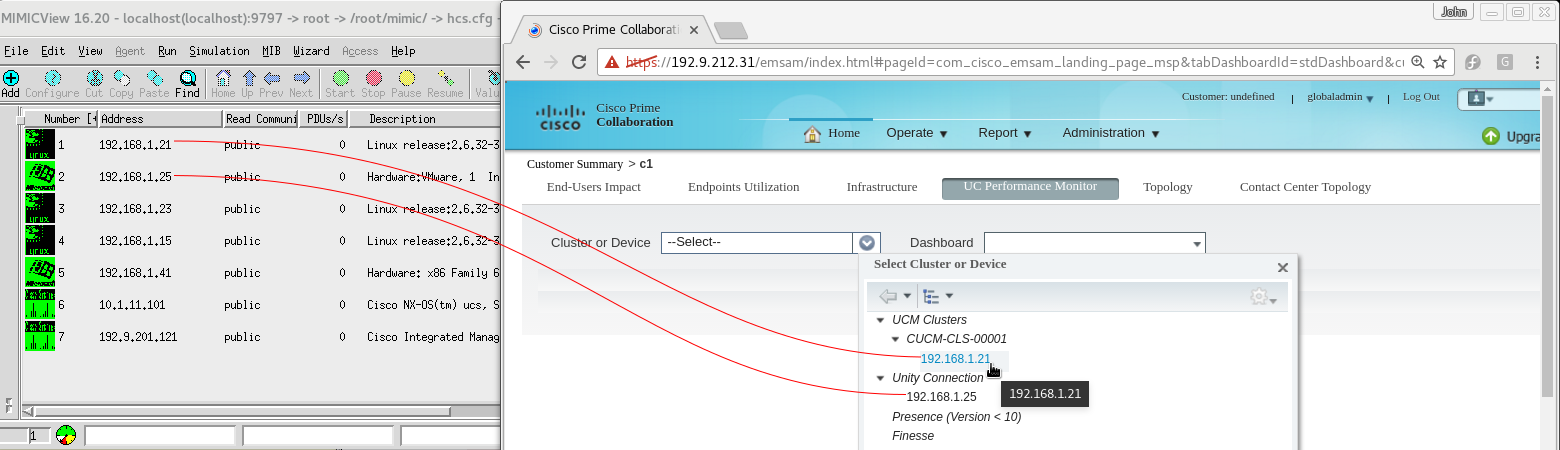Click the yellow Pause agent icon
Viewport: 1560px width, 450px height.
coord(406,78)
